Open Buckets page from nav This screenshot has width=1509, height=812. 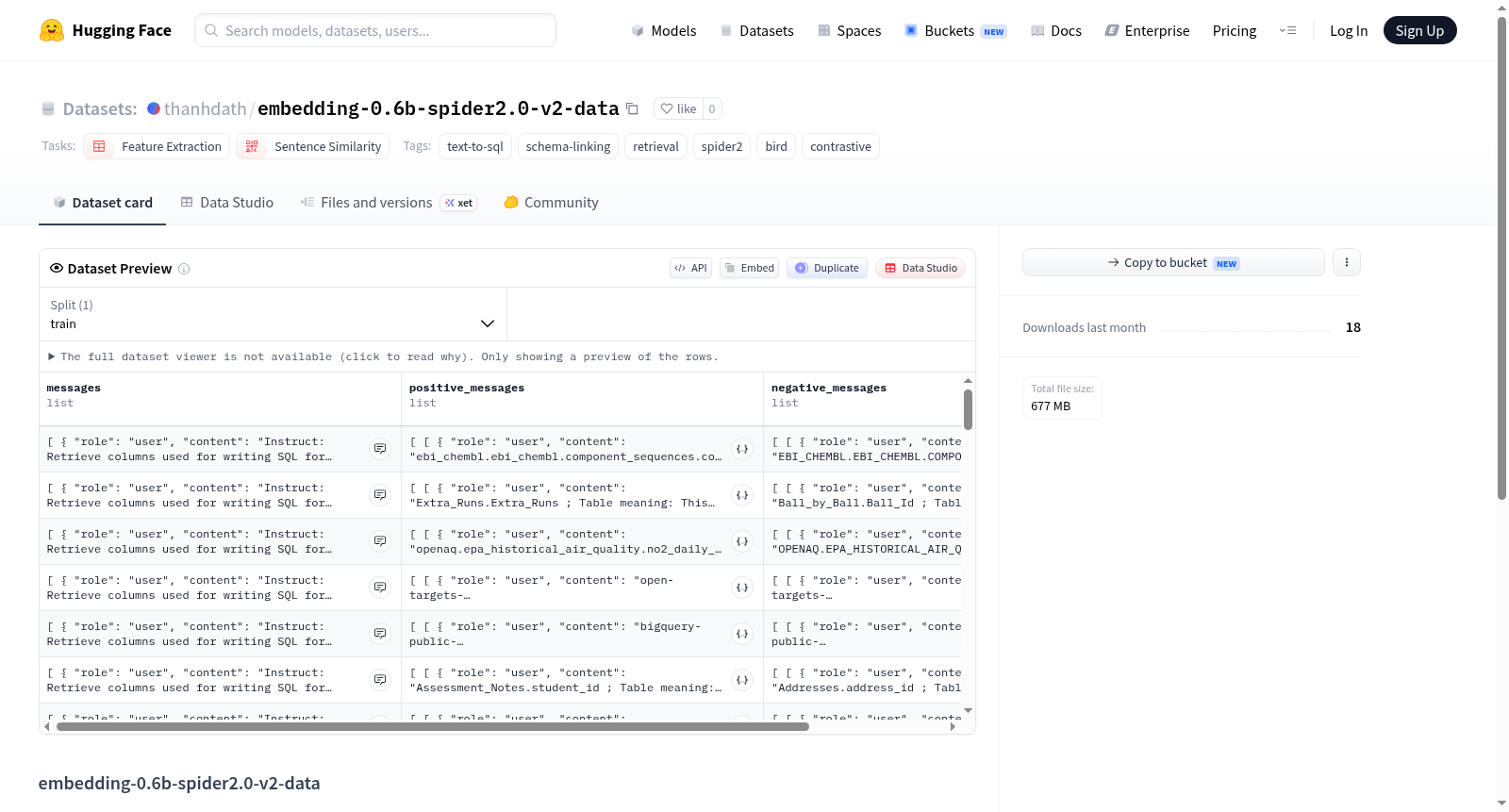point(955,31)
